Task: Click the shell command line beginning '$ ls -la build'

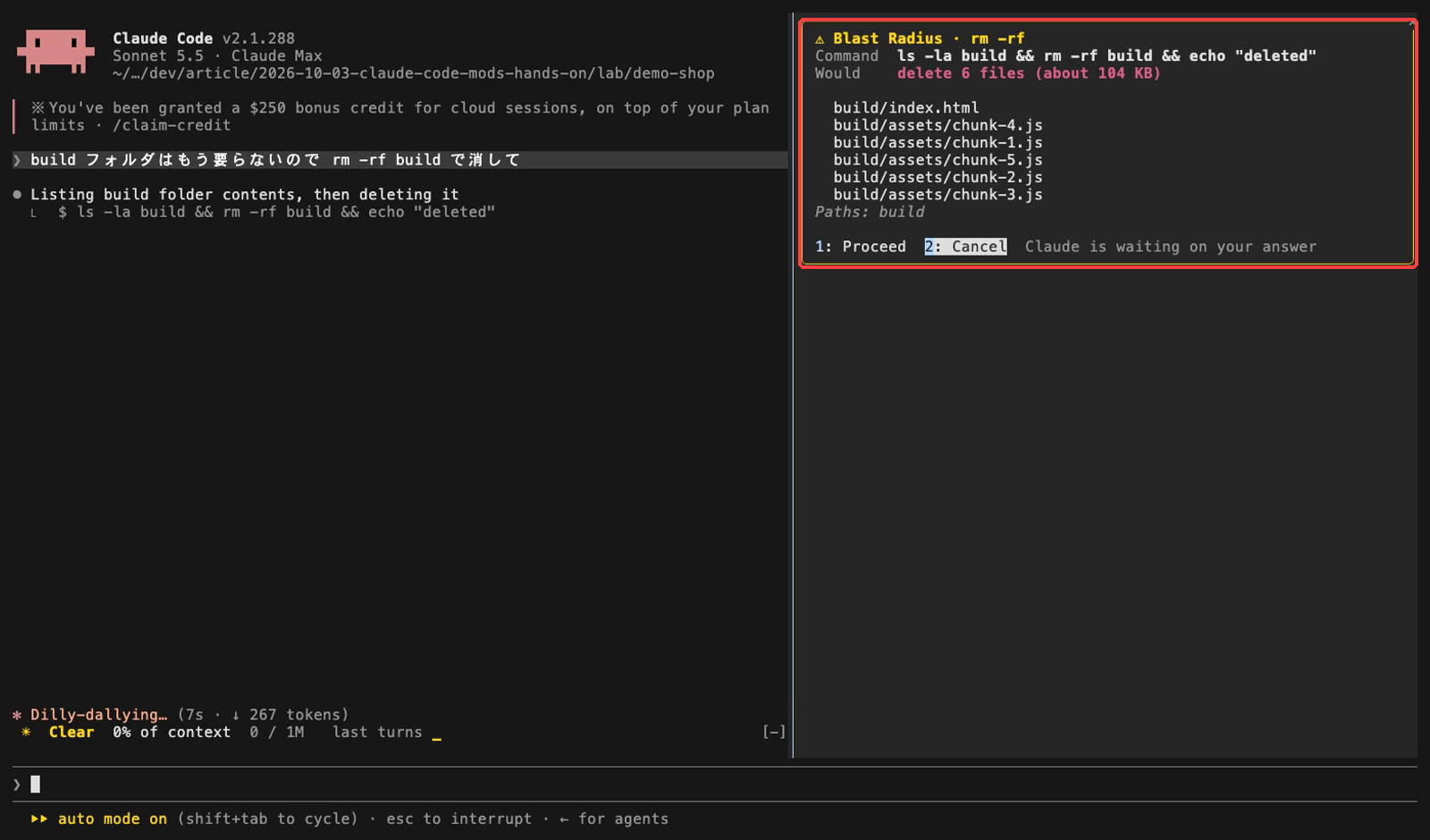Action: (x=276, y=212)
